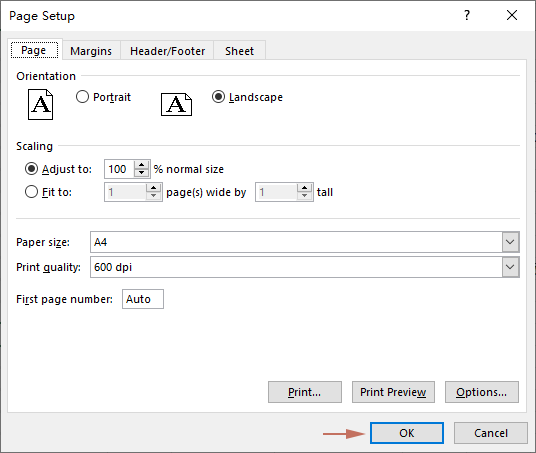Open the Header/Footer tab
The height and width of the screenshot is (453, 536).
pos(168,51)
